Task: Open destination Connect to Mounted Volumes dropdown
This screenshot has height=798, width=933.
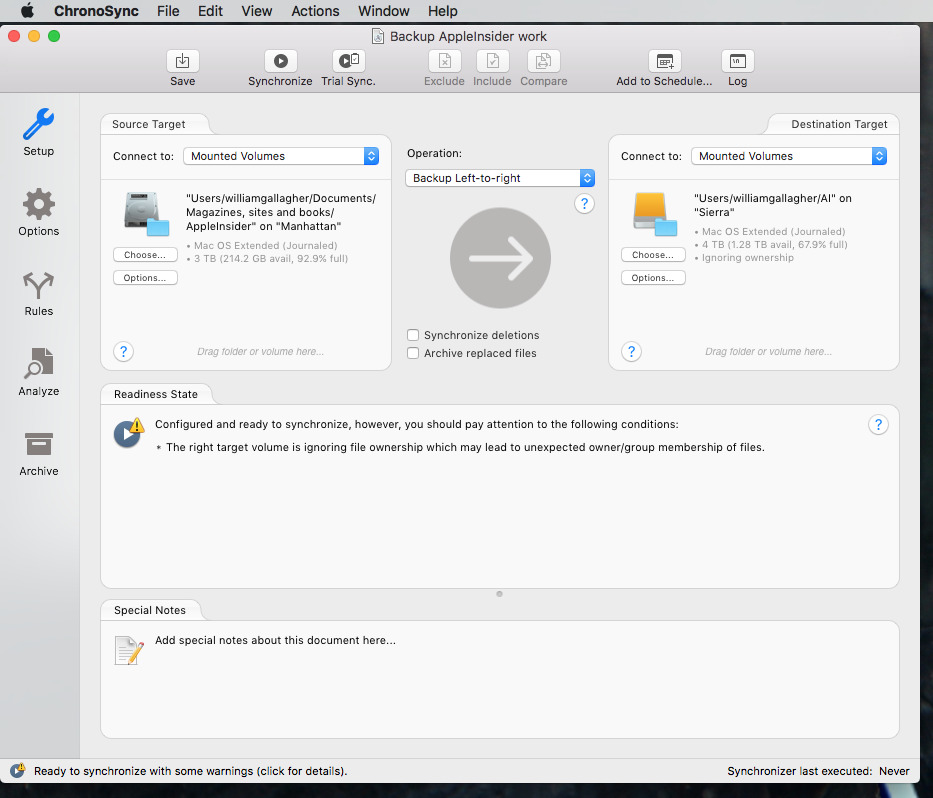Action: pos(789,156)
